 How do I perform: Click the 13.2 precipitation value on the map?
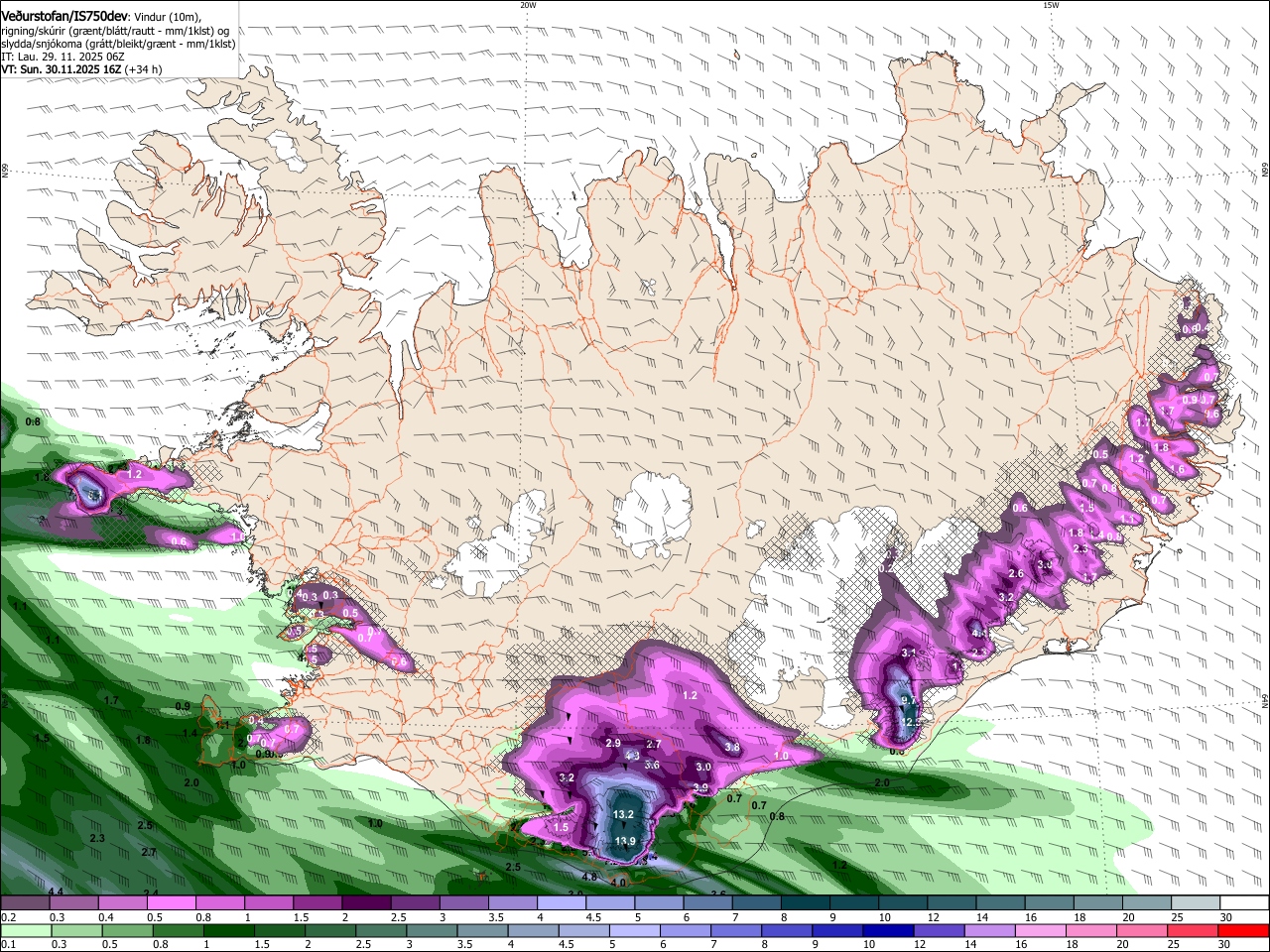[623, 814]
